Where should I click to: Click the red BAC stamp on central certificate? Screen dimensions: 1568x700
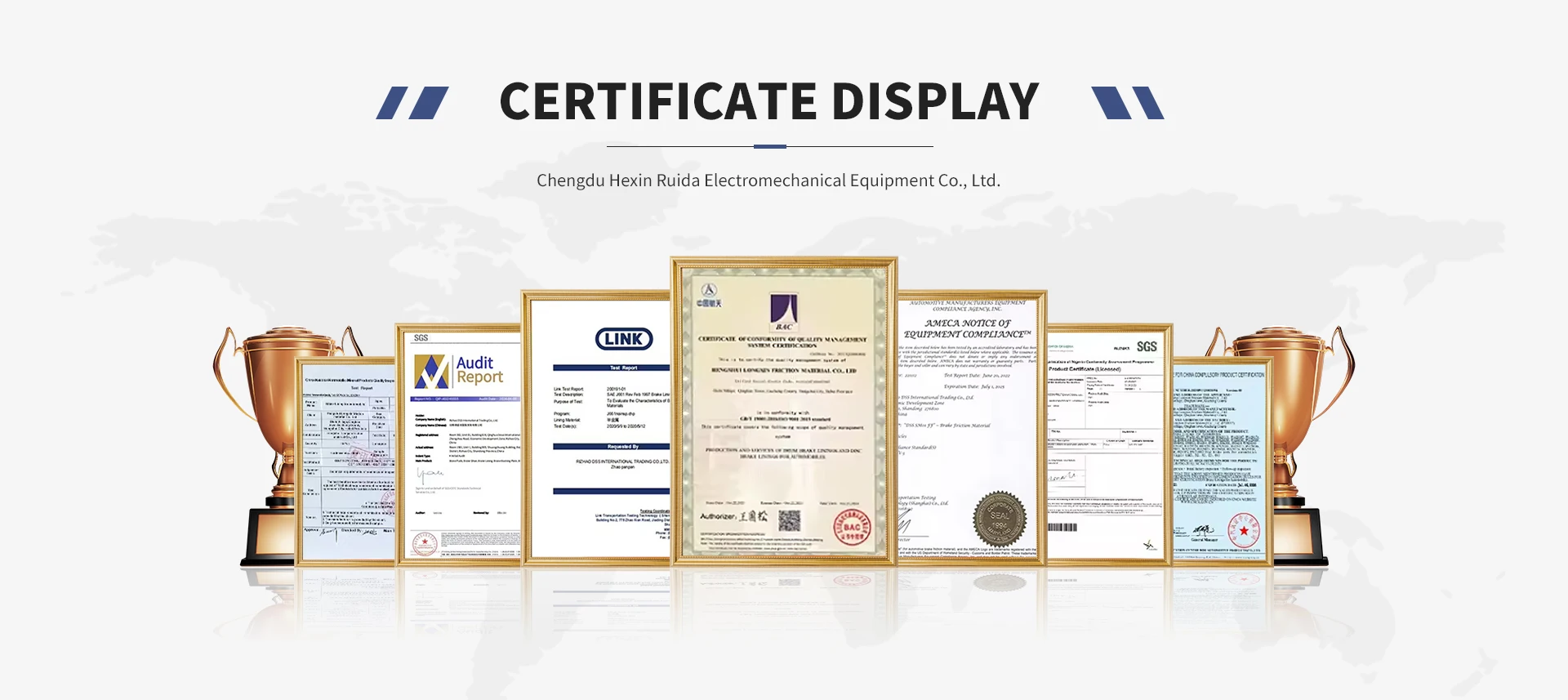852,528
